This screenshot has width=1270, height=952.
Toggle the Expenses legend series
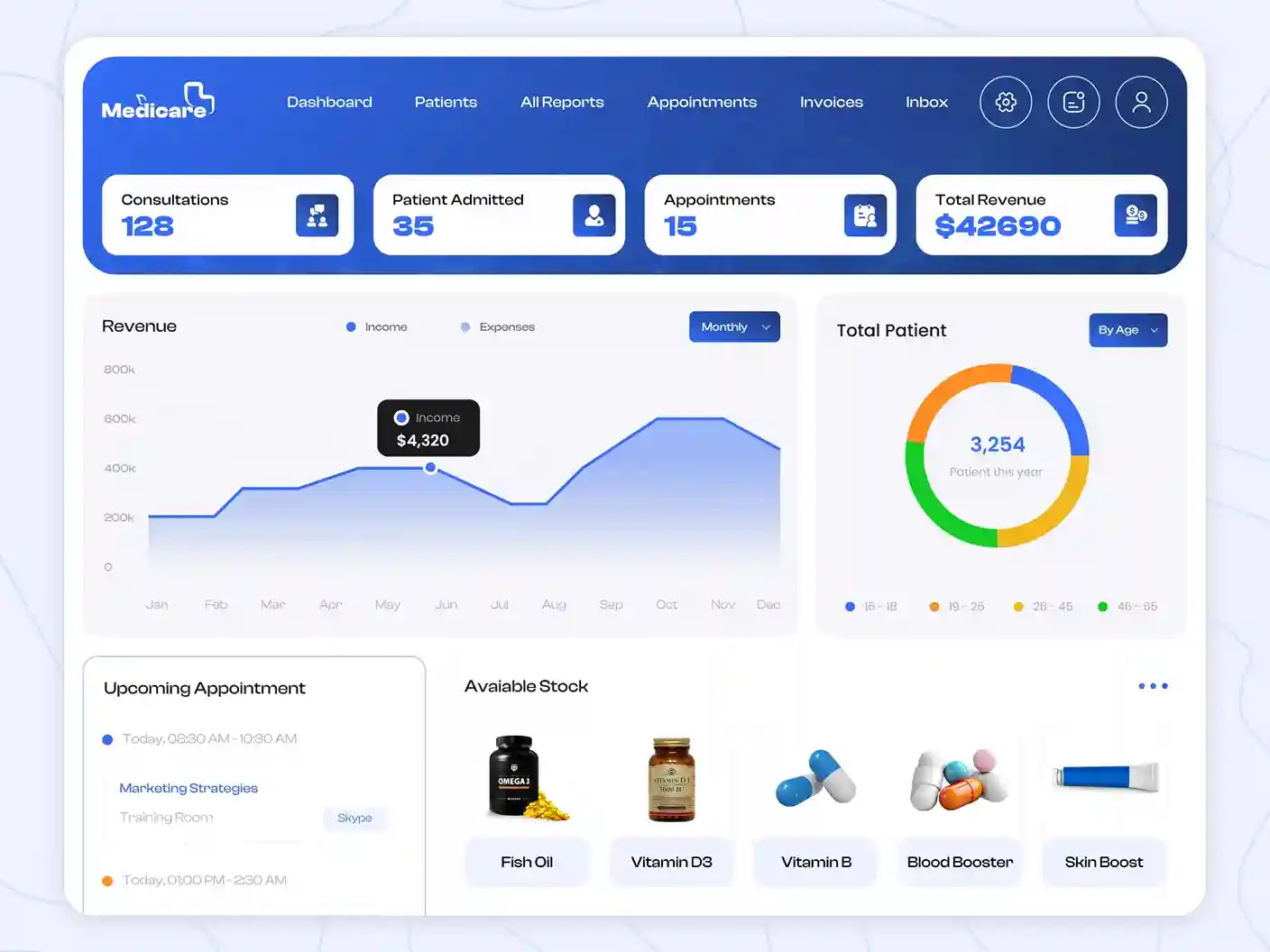click(497, 327)
